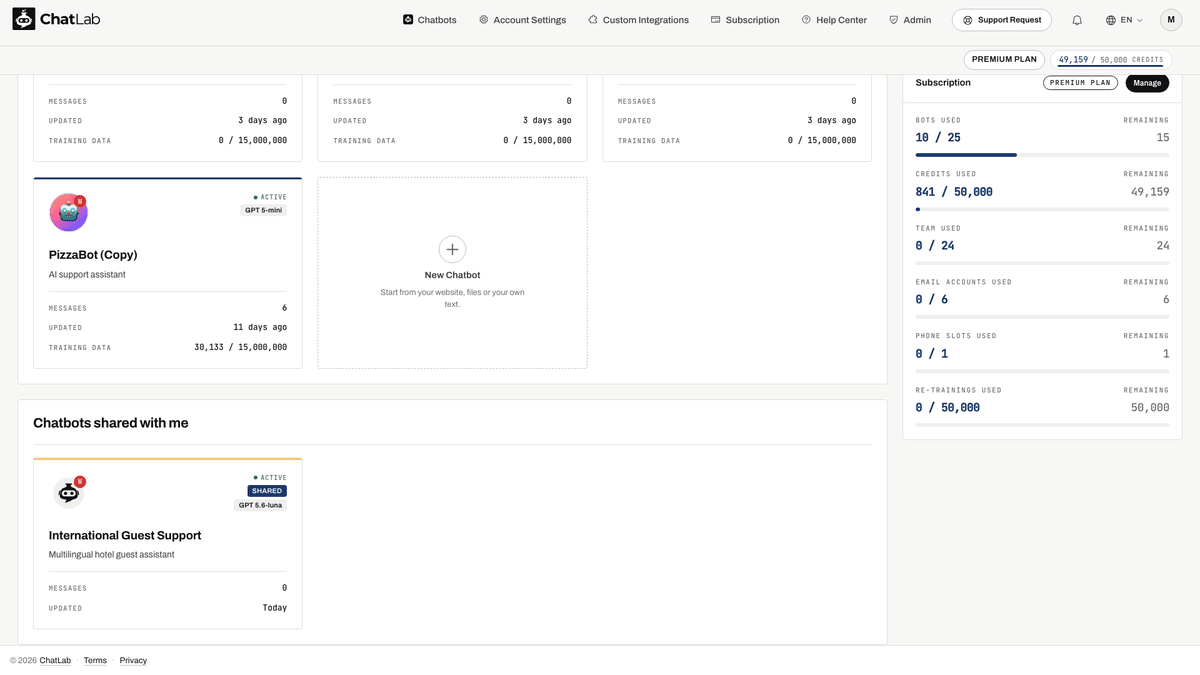
Task: Open the Admin section
Action: [910, 20]
